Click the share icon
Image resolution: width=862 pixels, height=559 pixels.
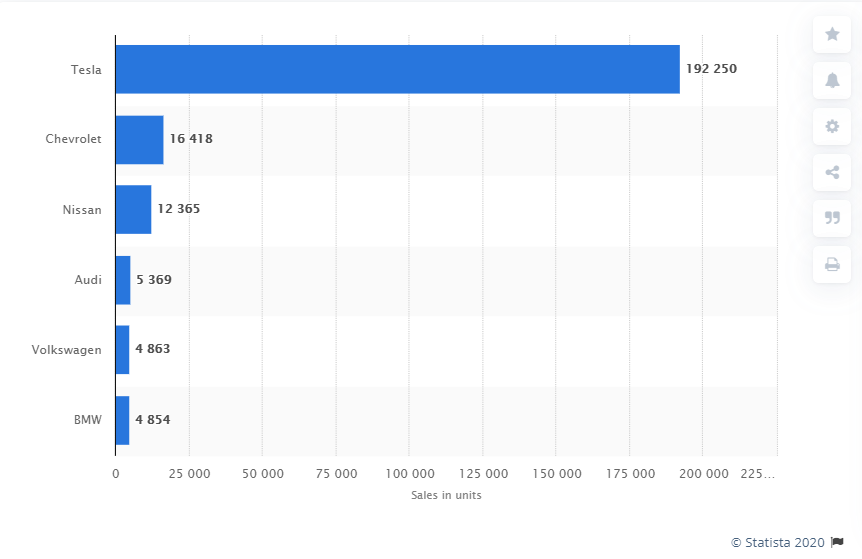click(832, 173)
